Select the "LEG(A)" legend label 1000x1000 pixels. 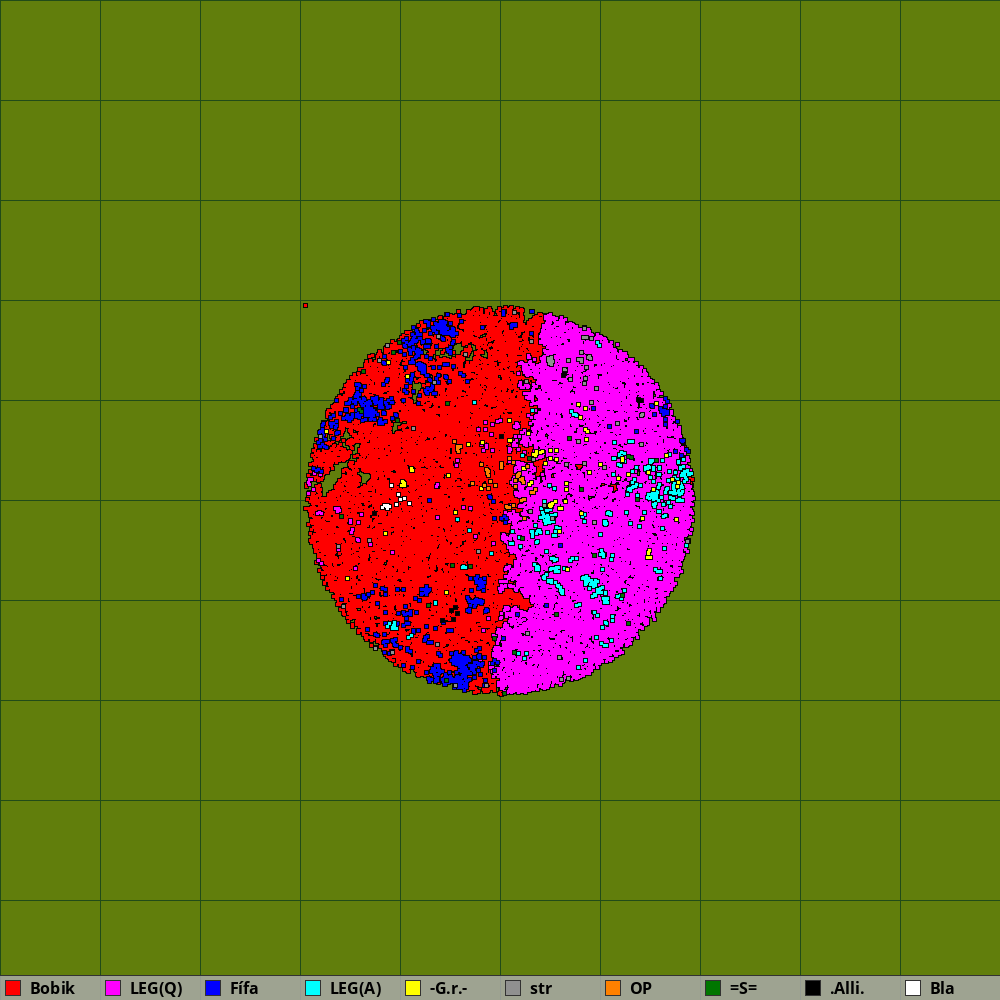point(356,988)
